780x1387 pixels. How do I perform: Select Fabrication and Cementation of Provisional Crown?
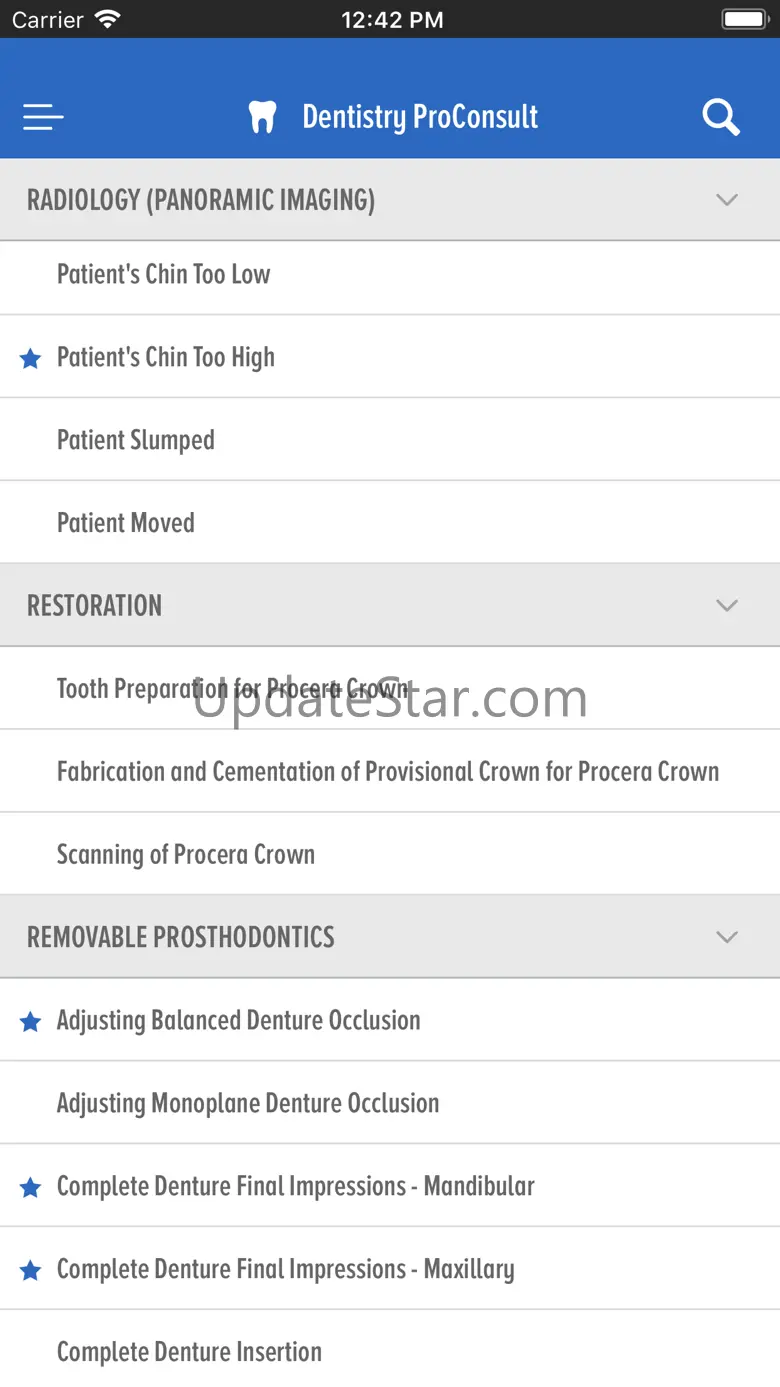click(388, 772)
